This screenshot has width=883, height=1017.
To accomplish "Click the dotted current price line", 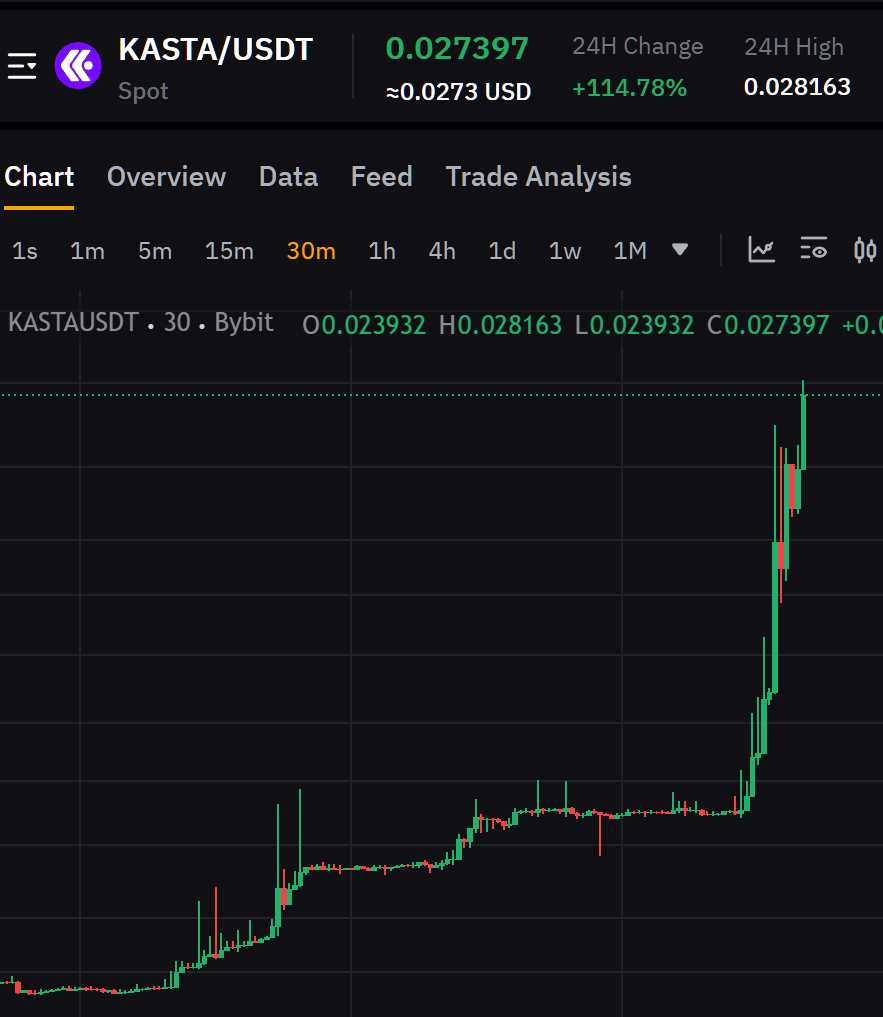I will [x=441, y=394].
